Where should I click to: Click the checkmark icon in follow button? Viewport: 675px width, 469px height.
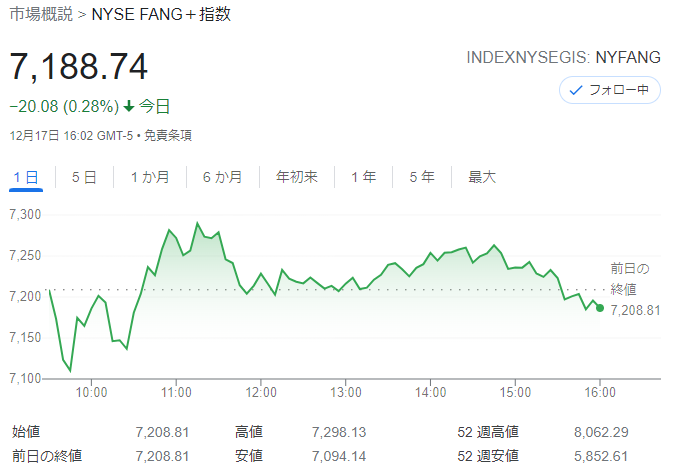[x=576, y=90]
